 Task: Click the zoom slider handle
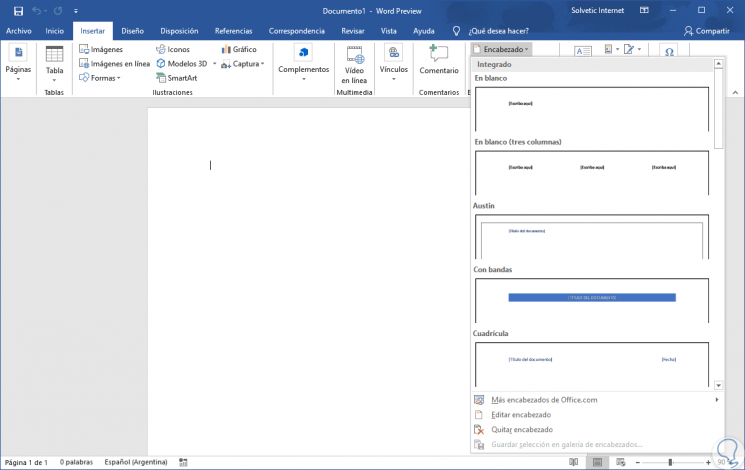[x=670, y=462]
